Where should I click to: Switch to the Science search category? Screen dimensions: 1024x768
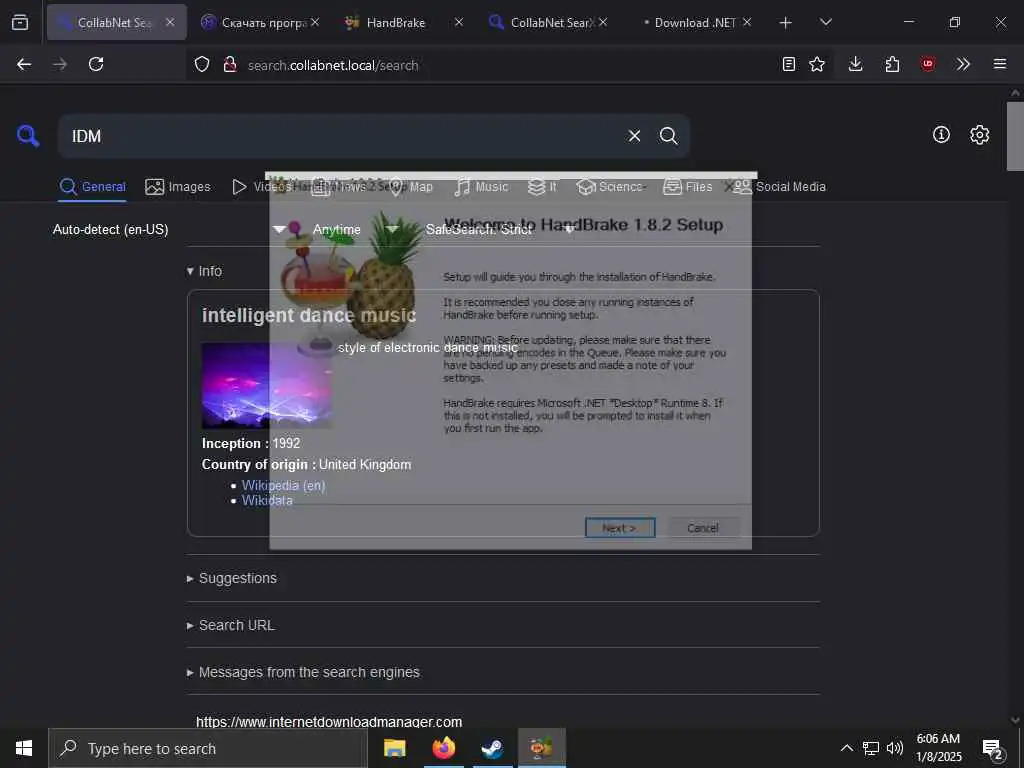[x=611, y=187]
